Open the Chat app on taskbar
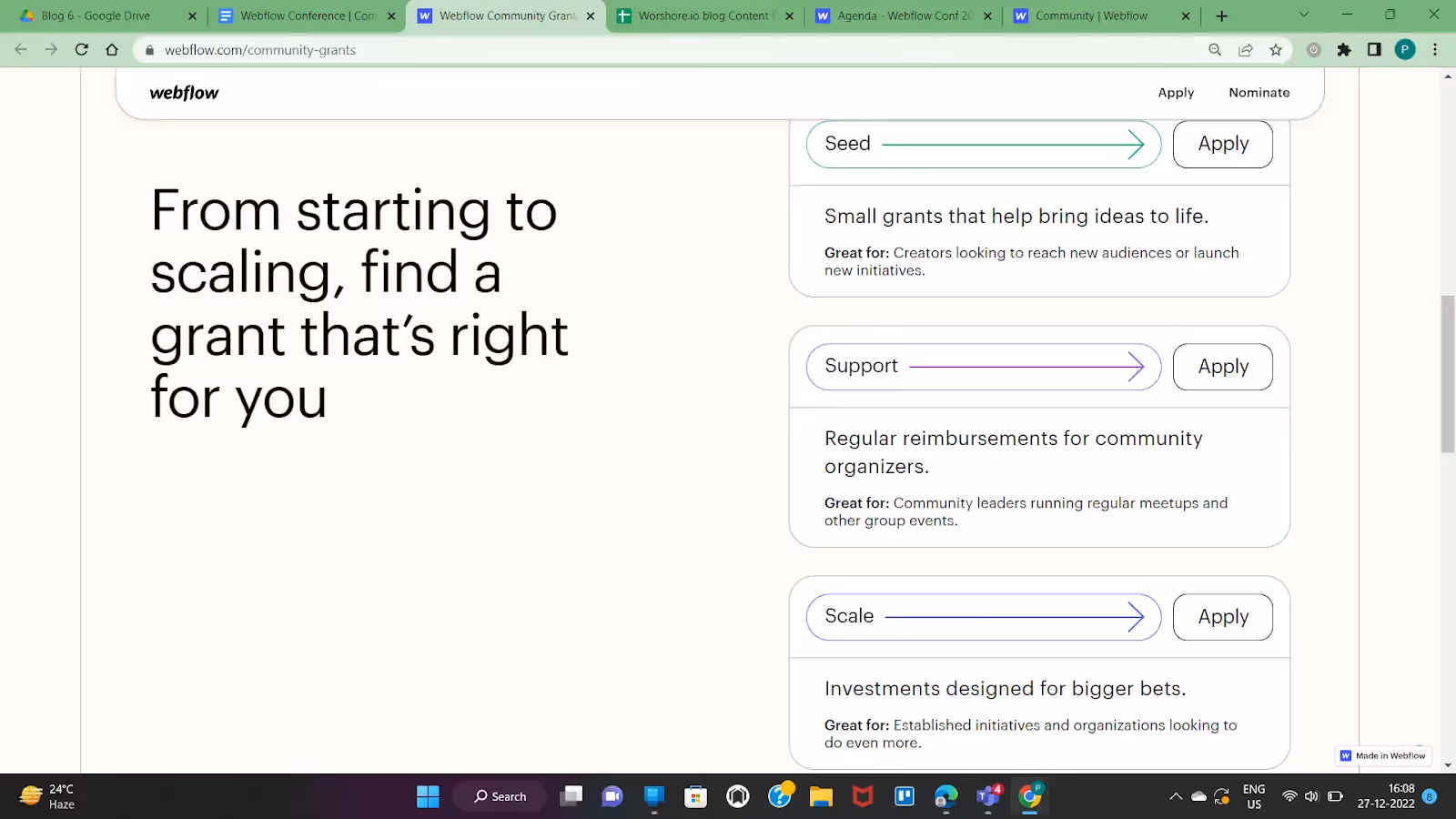Viewport: 1456px width, 819px height. tap(612, 797)
